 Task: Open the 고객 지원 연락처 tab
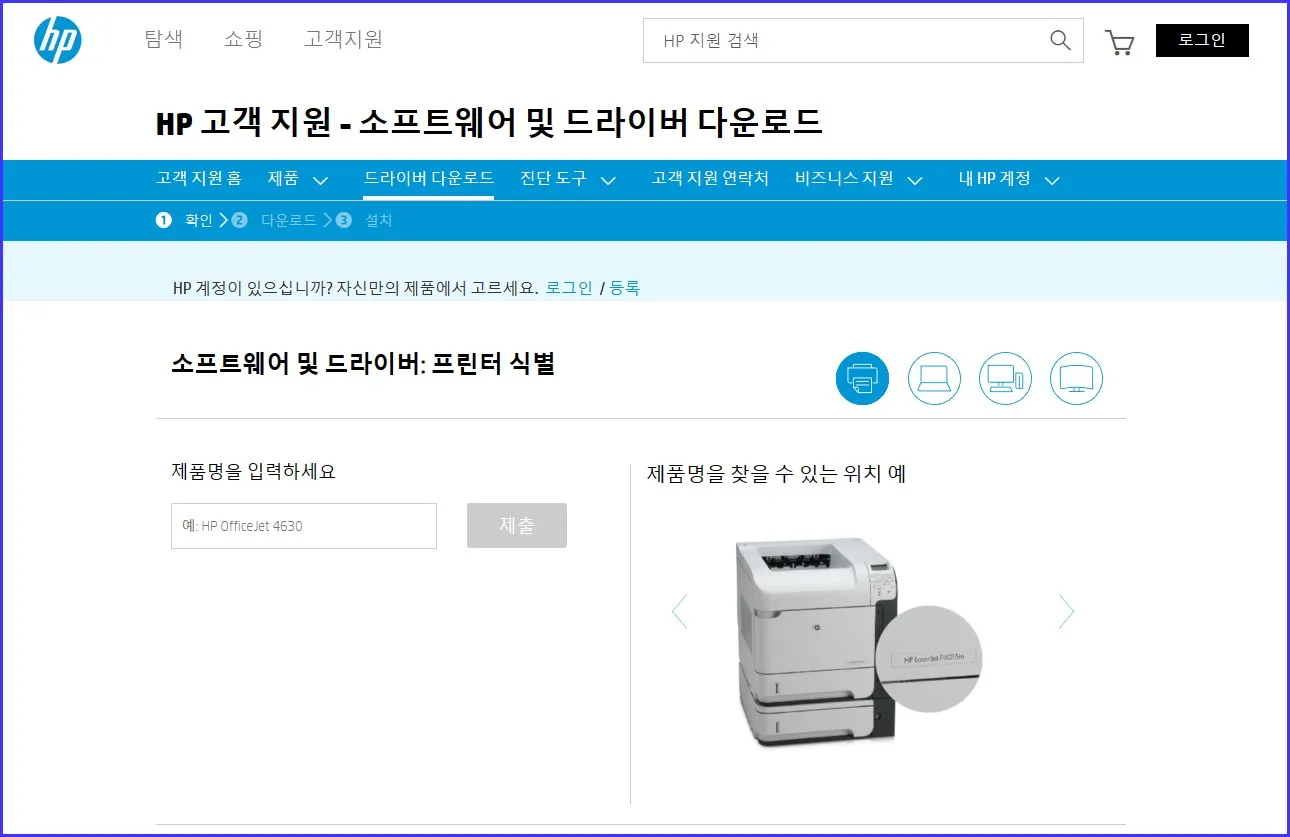tap(710, 178)
